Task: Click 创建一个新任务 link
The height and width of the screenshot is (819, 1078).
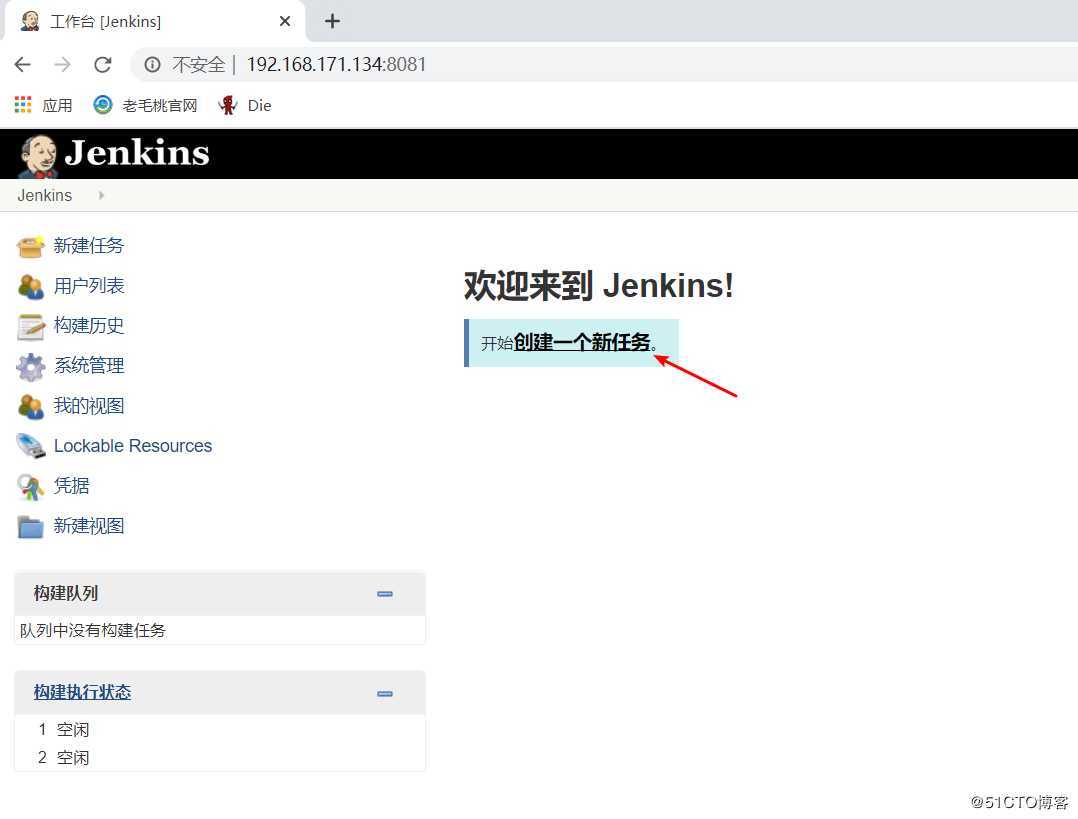Action: [x=582, y=342]
